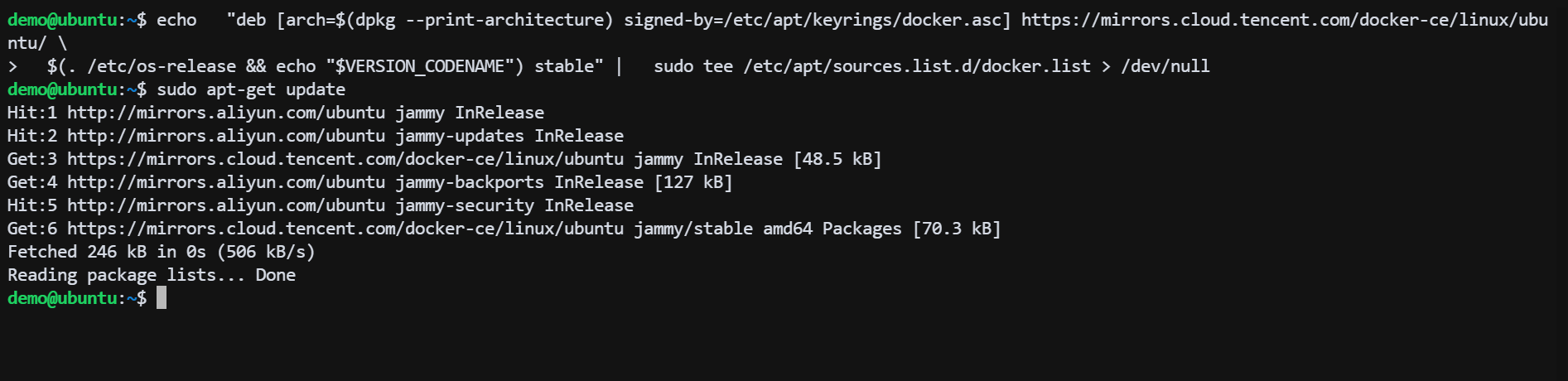The height and width of the screenshot is (381, 1568).
Task: Click the /dev/null text in the command
Action: 1165,66
